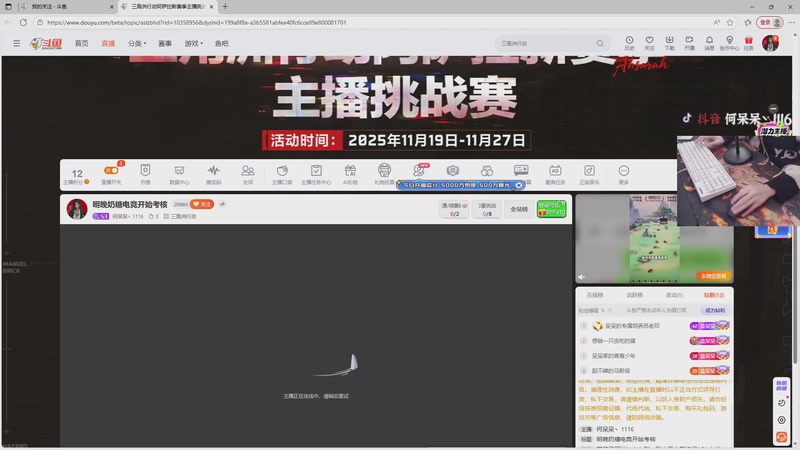
Task: Open 数据中心 chart icon
Action: point(179,174)
